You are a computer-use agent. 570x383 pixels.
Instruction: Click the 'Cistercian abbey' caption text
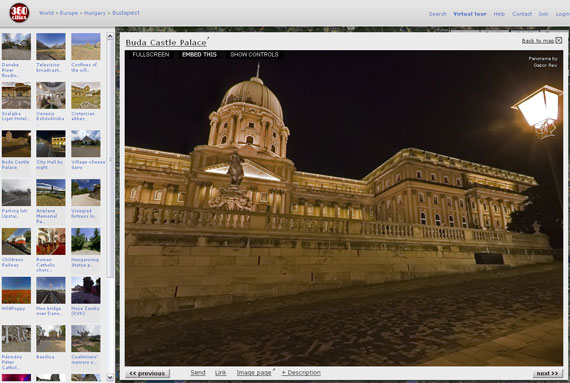(x=83, y=116)
